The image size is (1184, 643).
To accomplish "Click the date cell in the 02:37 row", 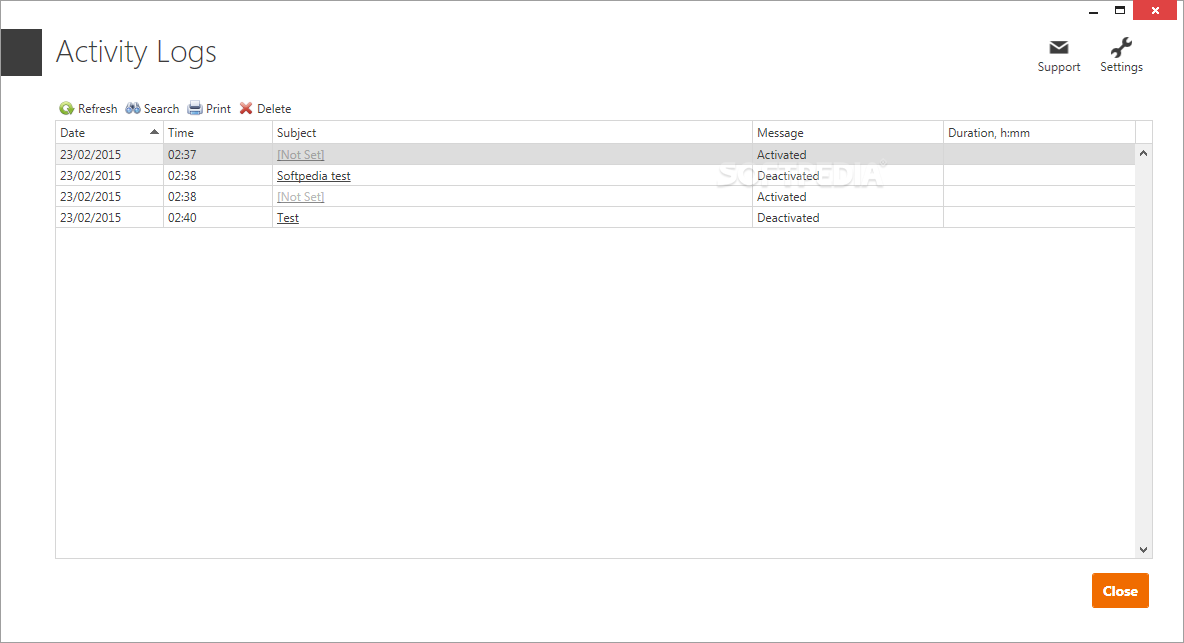I will [109, 155].
